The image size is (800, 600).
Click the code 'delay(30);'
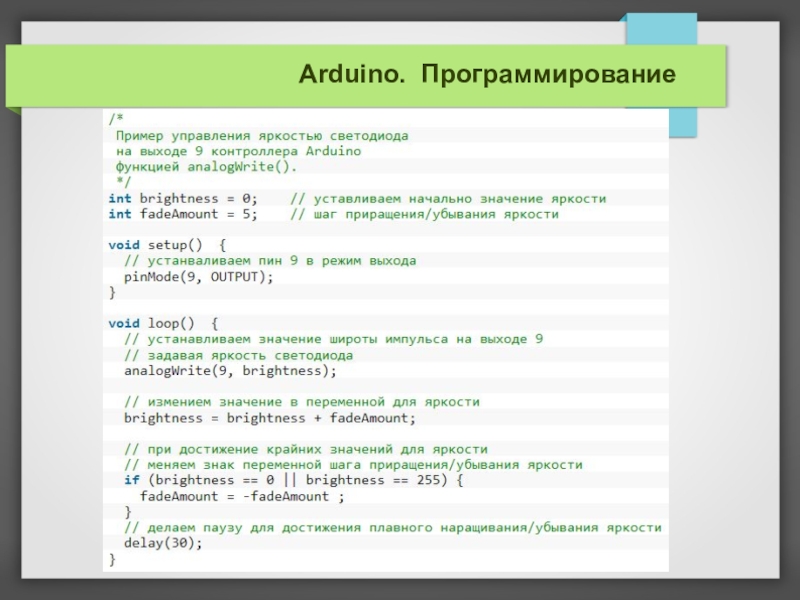(x=163, y=543)
